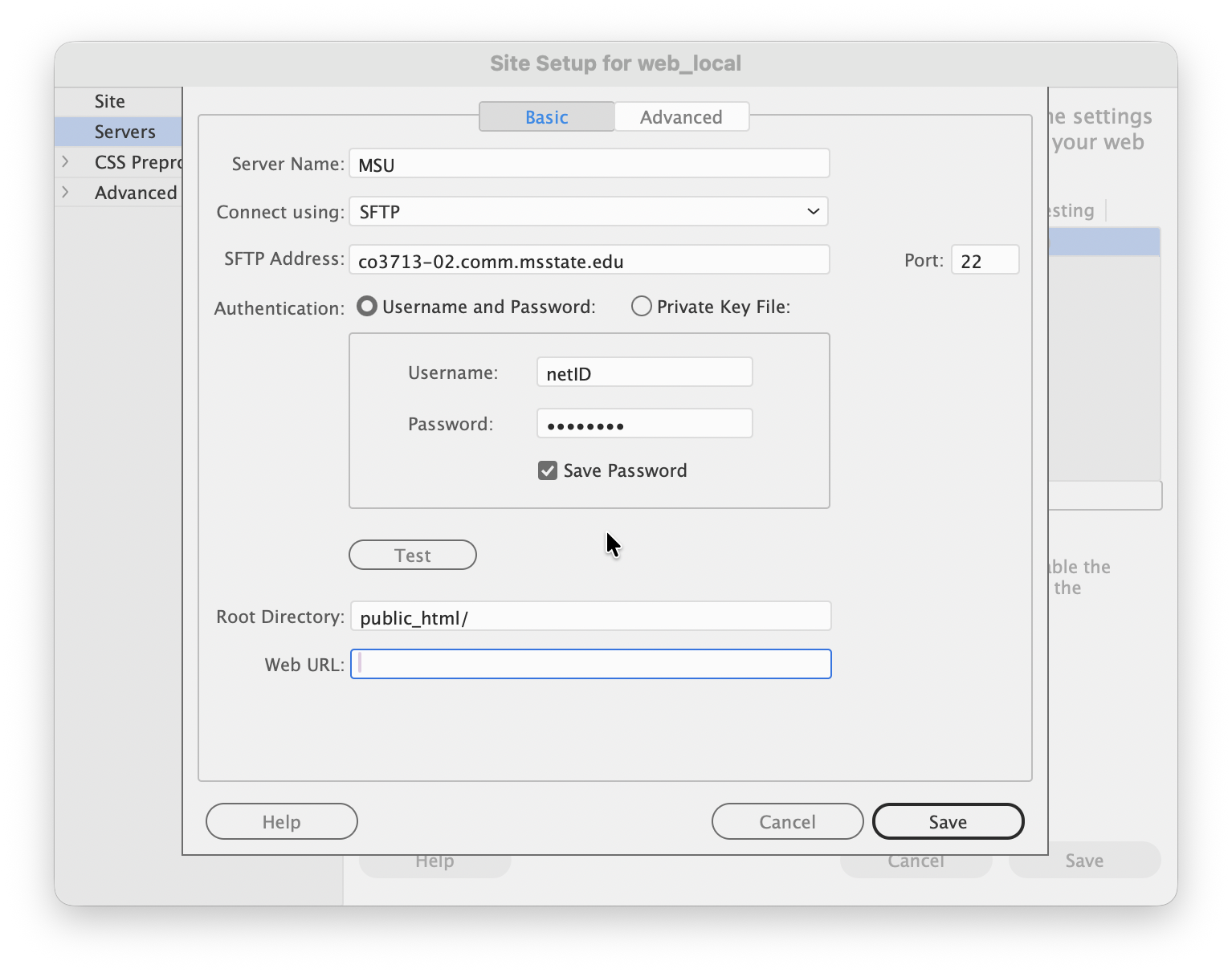Click the Help button in server dialog

[281, 821]
